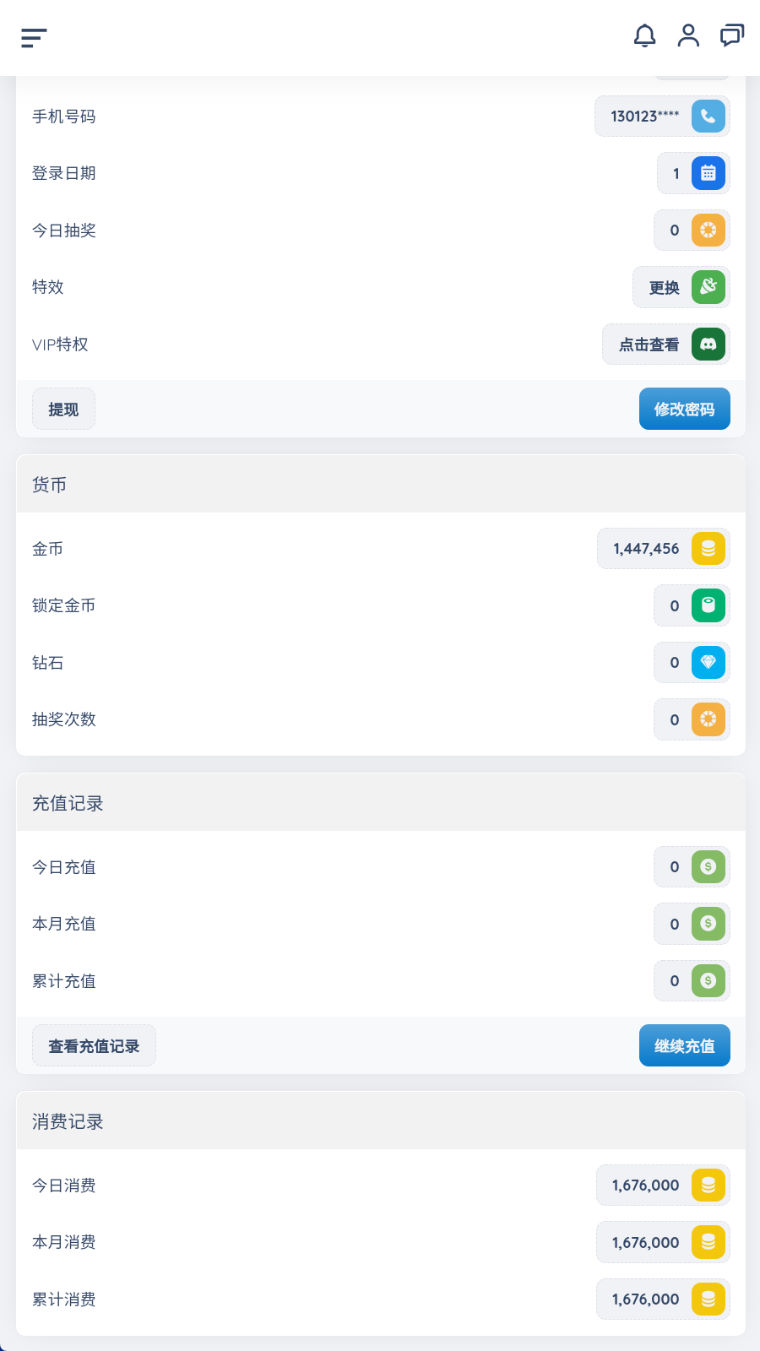Click 点击查看 for VIP privileges
Screen dimensions: 760x1351
[648, 345]
